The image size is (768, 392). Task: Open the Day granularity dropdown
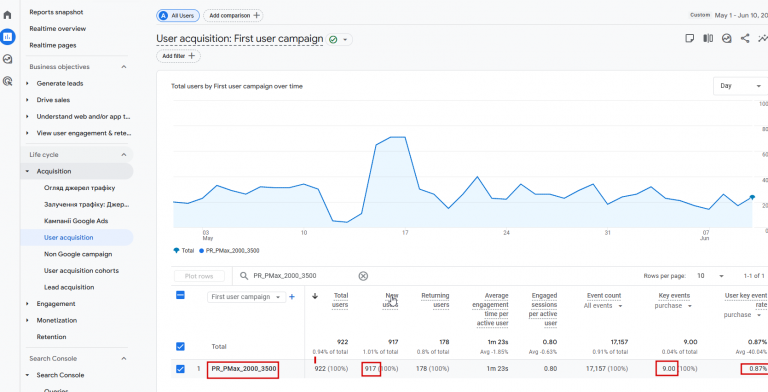click(741, 86)
